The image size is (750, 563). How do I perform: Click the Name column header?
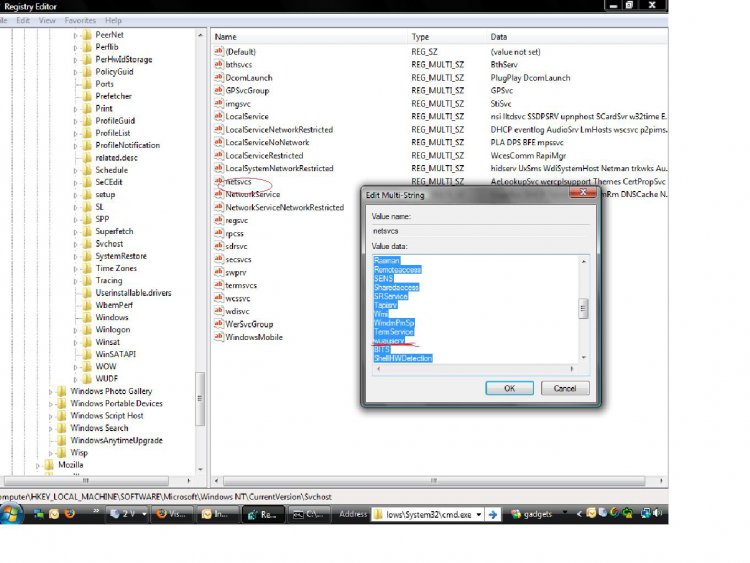click(x=309, y=37)
